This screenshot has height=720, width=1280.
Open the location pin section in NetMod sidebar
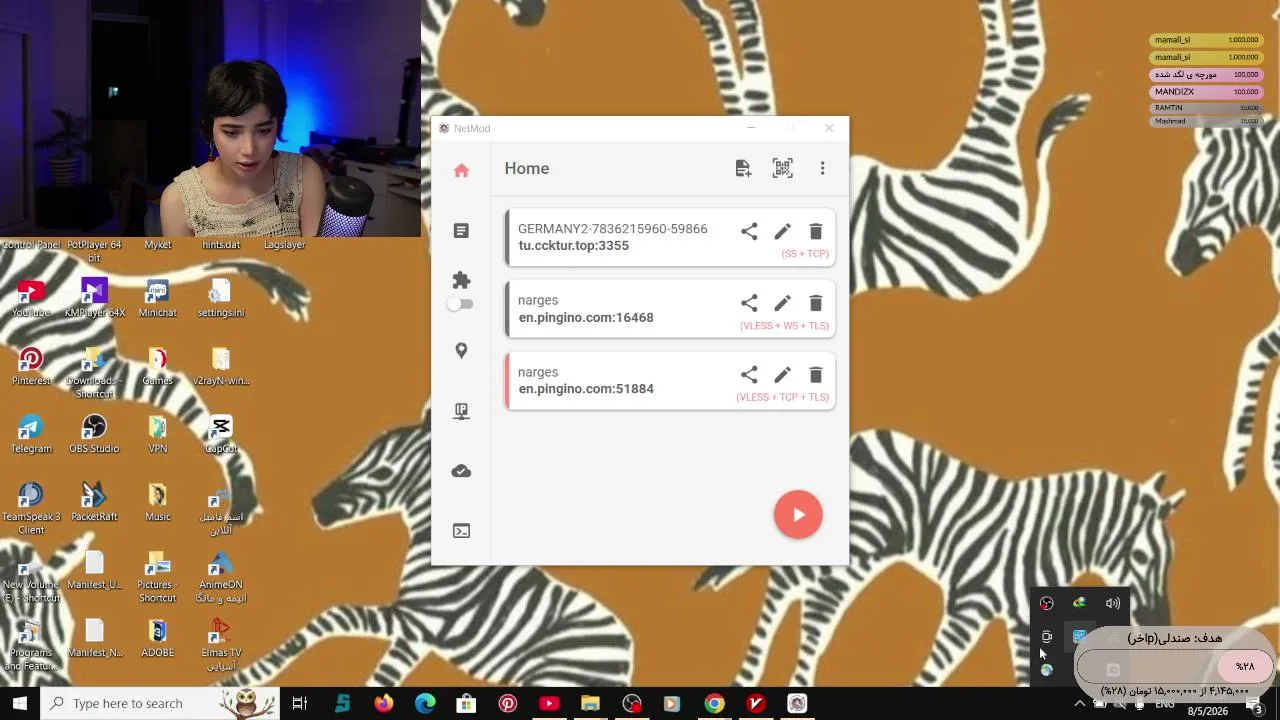[461, 351]
